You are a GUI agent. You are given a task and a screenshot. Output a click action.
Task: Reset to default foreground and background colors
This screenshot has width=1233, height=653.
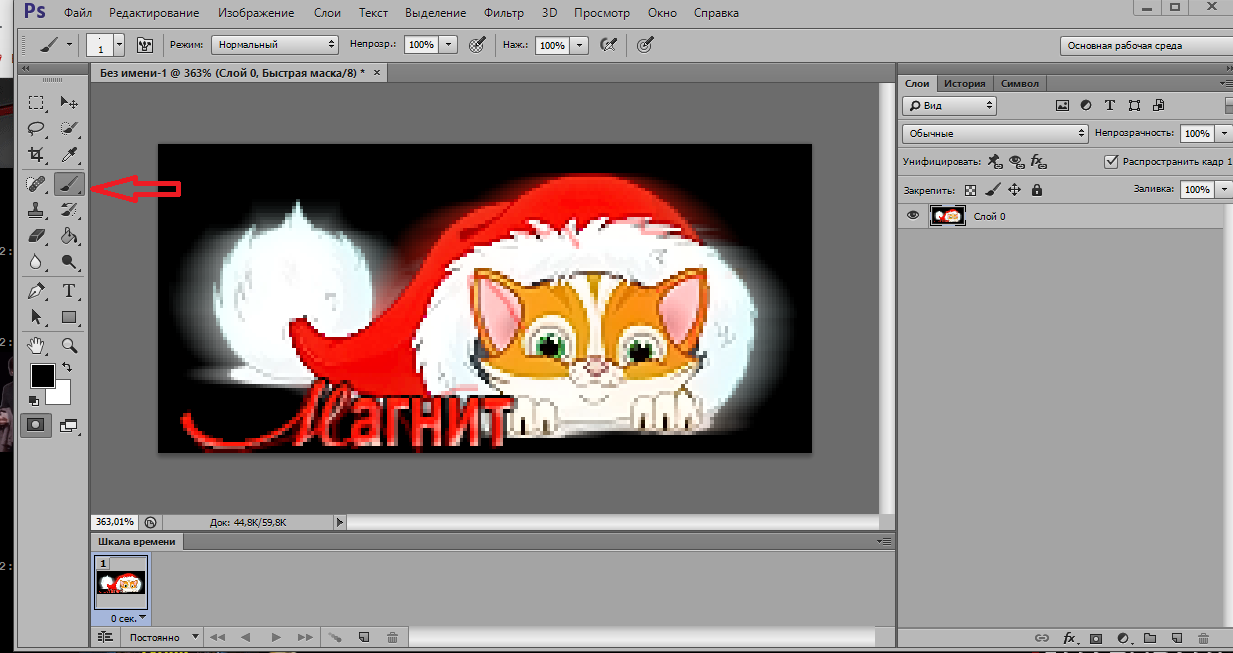(x=34, y=401)
